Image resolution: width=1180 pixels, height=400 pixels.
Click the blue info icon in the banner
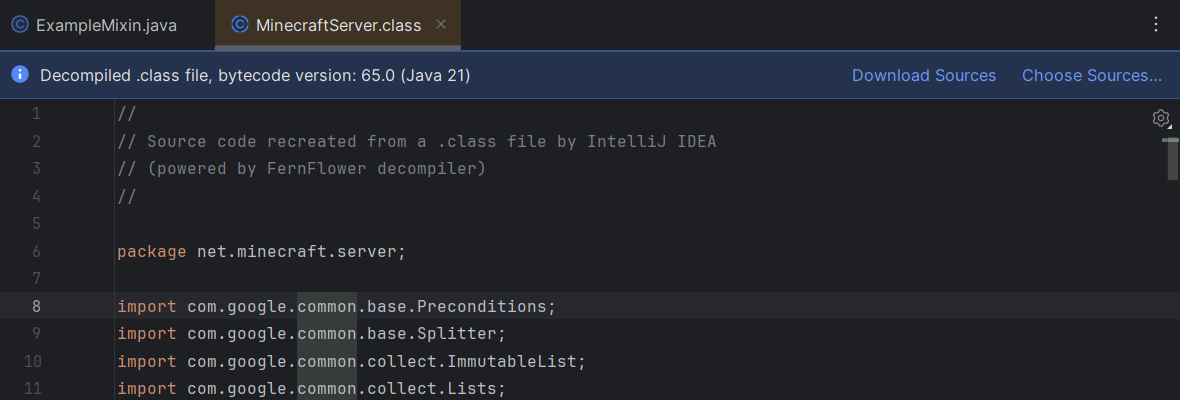(x=20, y=75)
